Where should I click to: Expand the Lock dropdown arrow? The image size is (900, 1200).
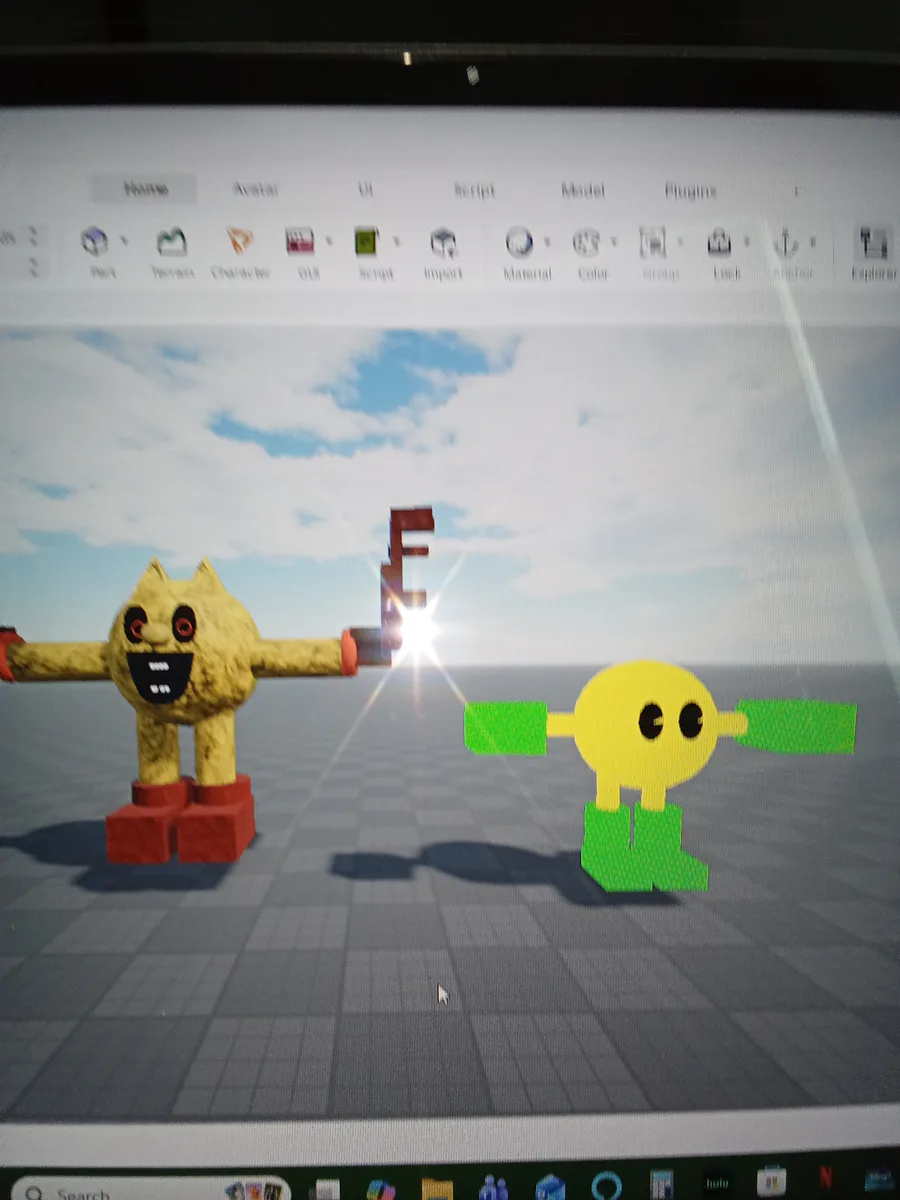pyautogui.click(x=747, y=242)
